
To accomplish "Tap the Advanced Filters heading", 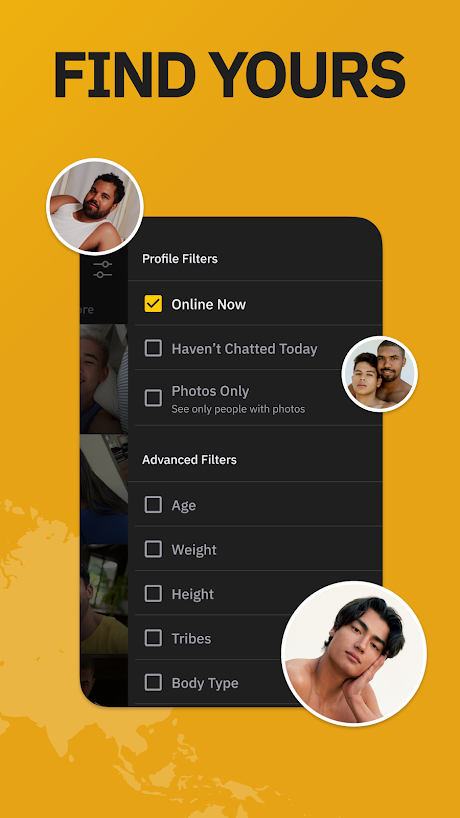I will [x=189, y=460].
